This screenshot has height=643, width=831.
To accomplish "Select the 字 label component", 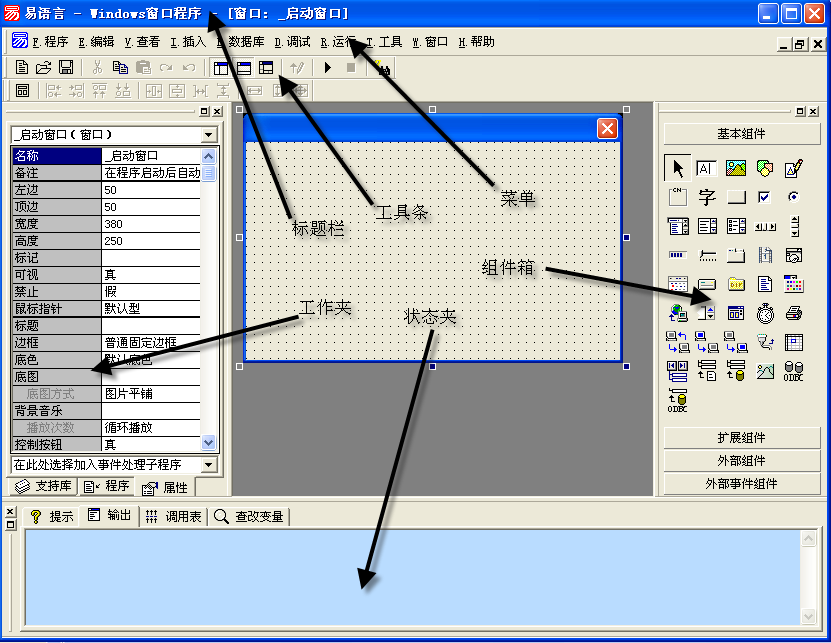I will tap(706, 197).
